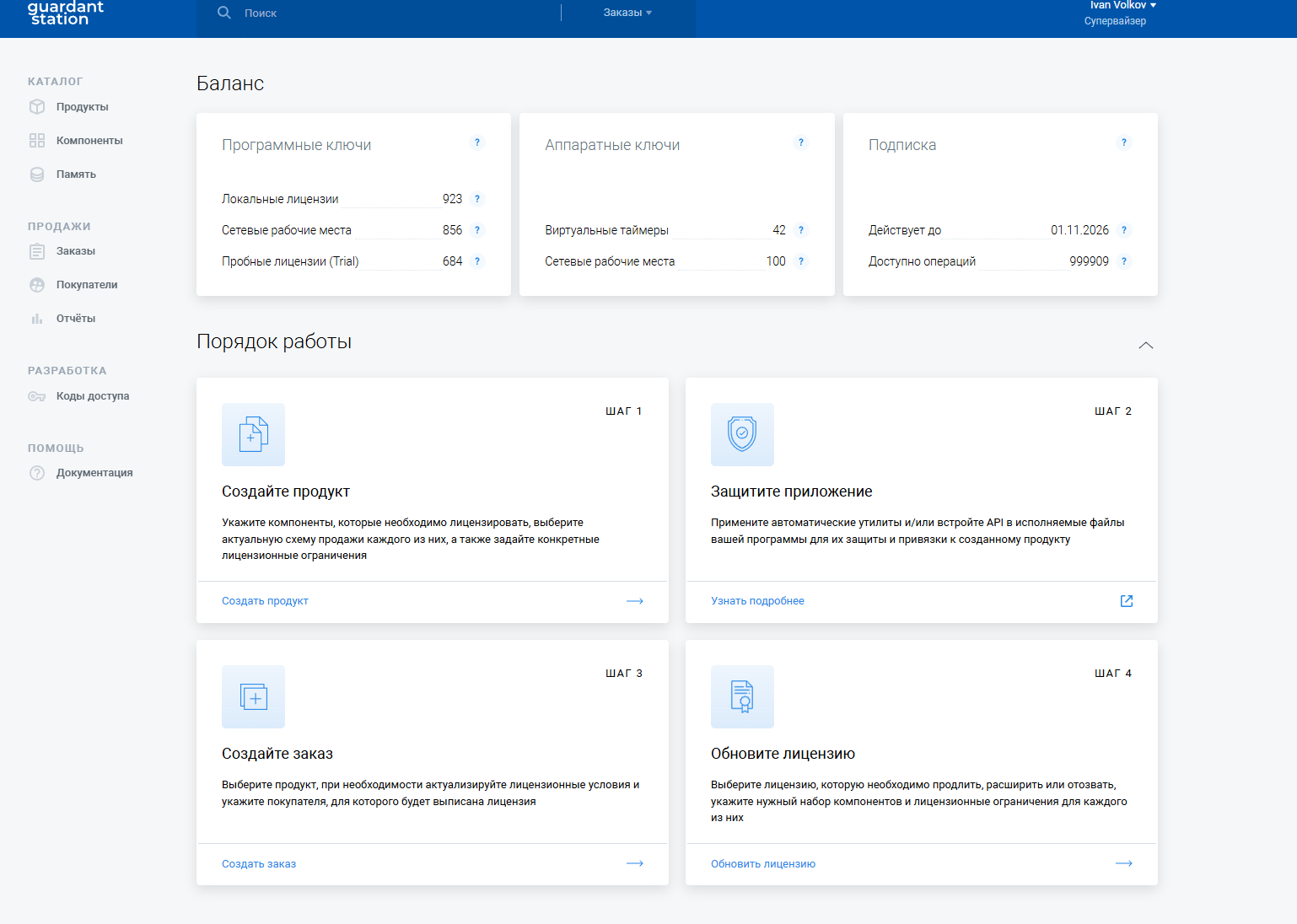
Task: Click the search magnifier icon
Action: tap(223, 13)
